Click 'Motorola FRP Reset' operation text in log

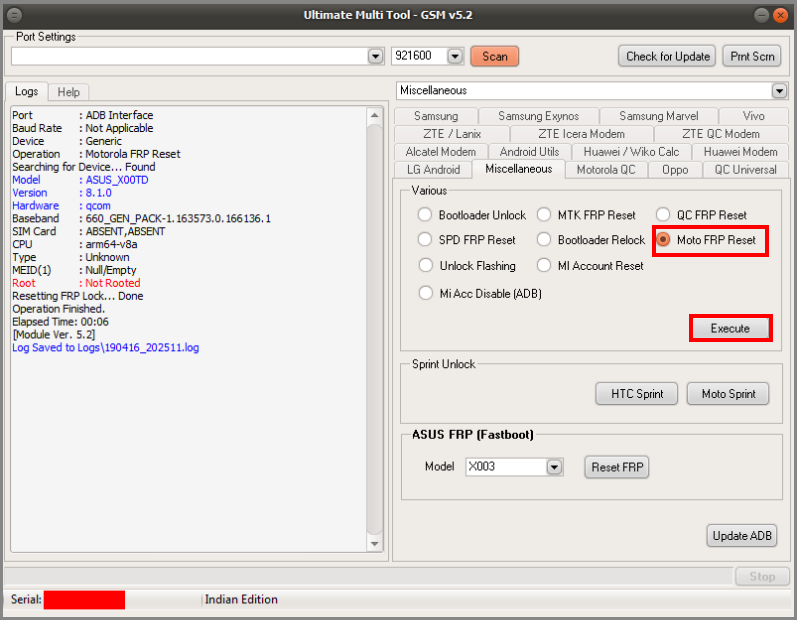point(133,154)
